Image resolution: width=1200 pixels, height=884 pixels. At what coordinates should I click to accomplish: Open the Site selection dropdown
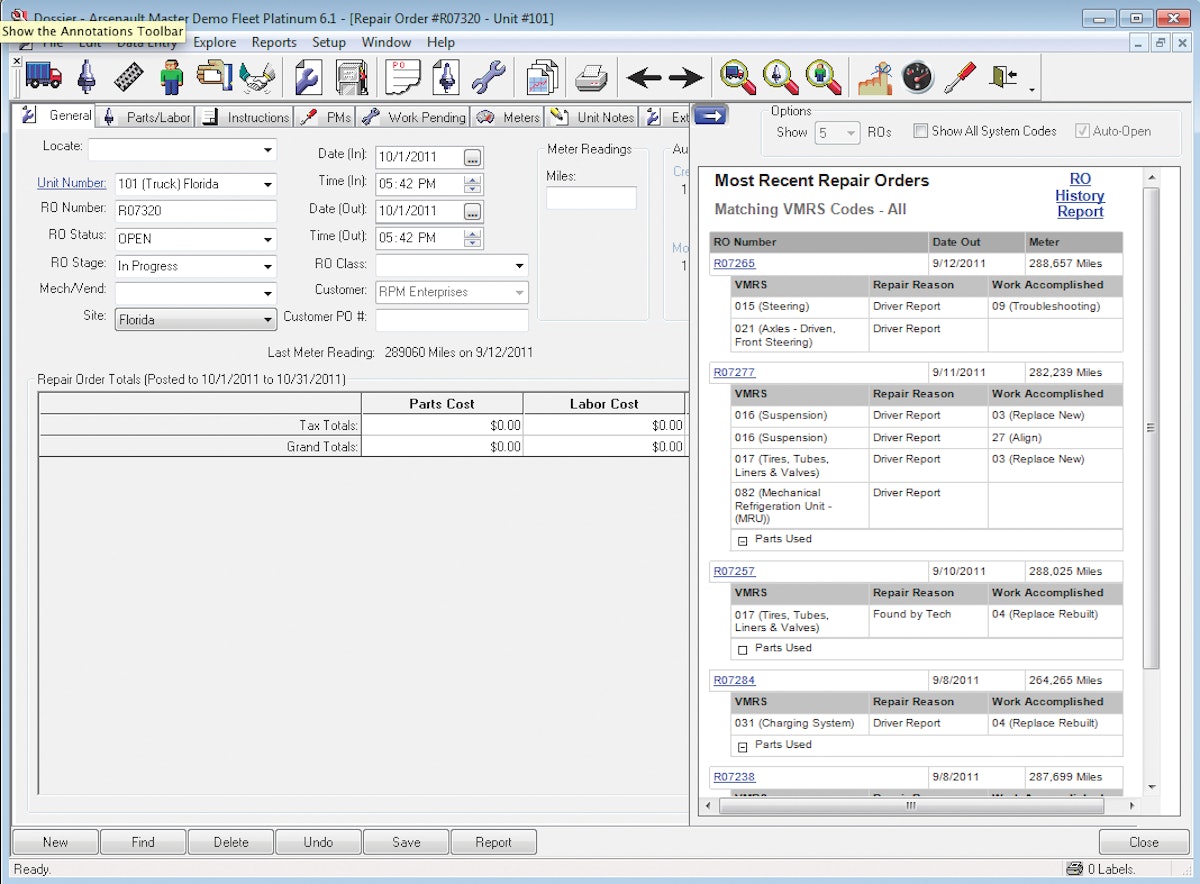pyautogui.click(x=268, y=319)
